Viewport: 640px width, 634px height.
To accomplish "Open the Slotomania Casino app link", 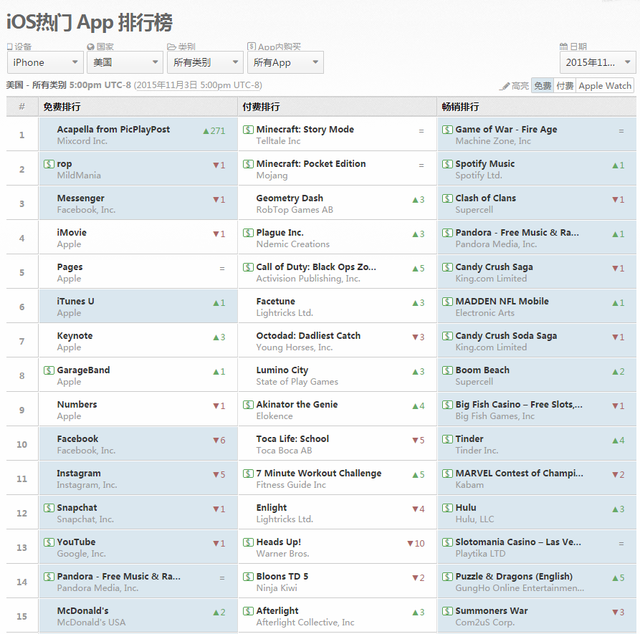I will click(x=518, y=542).
